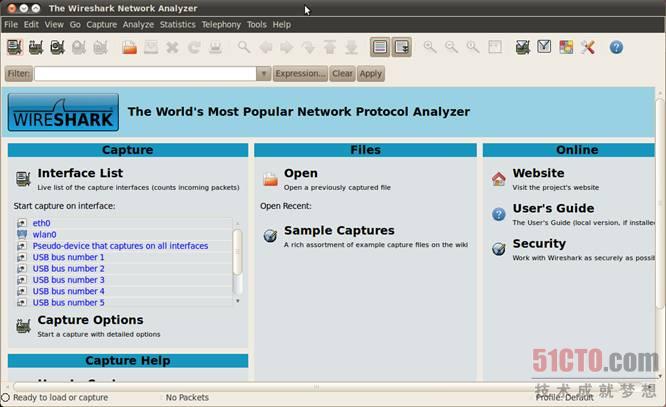Click the Apply filter button

pyautogui.click(x=370, y=73)
